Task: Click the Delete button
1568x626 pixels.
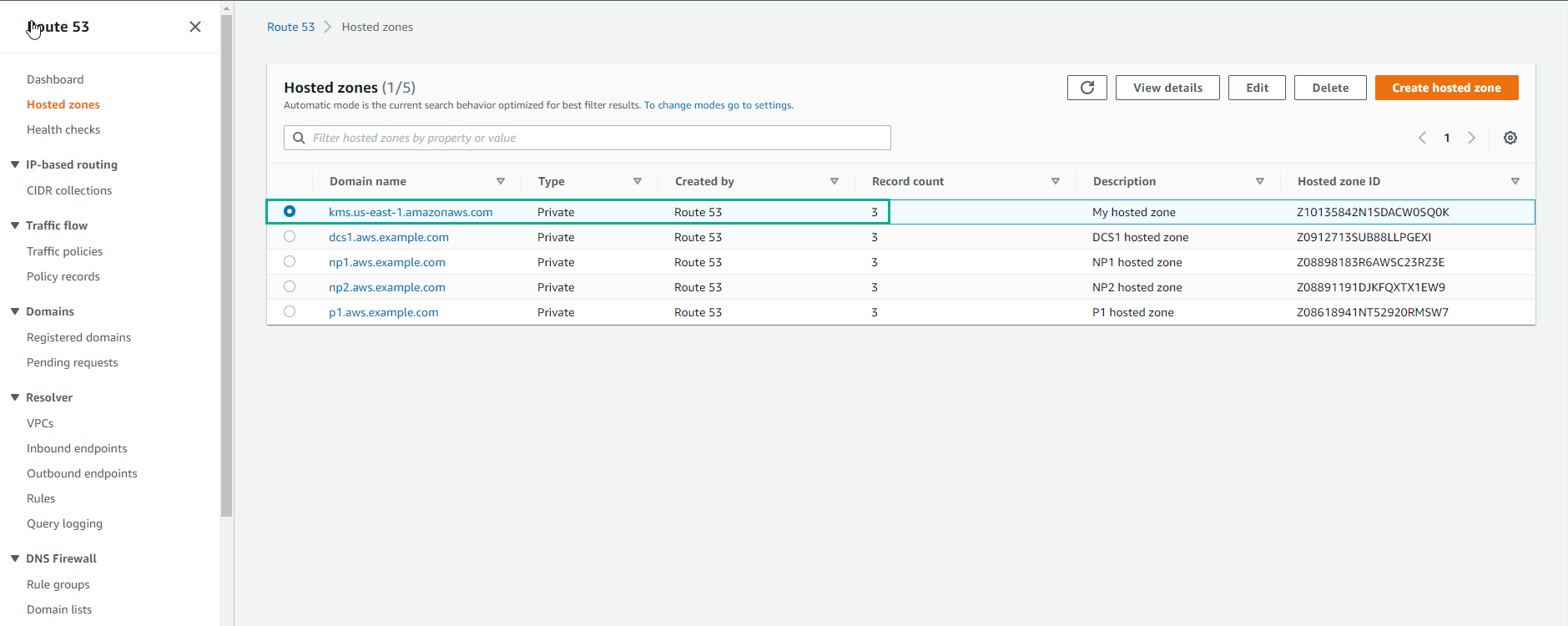Action: point(1330,88)
